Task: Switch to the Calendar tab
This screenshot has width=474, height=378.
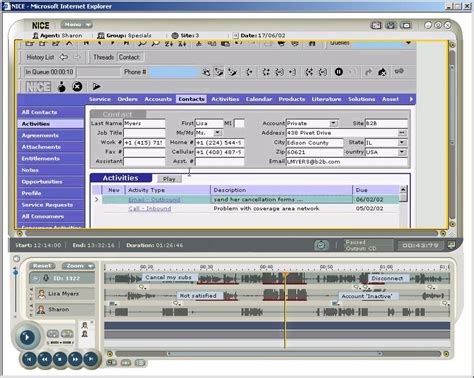Action: click(259, 99)
